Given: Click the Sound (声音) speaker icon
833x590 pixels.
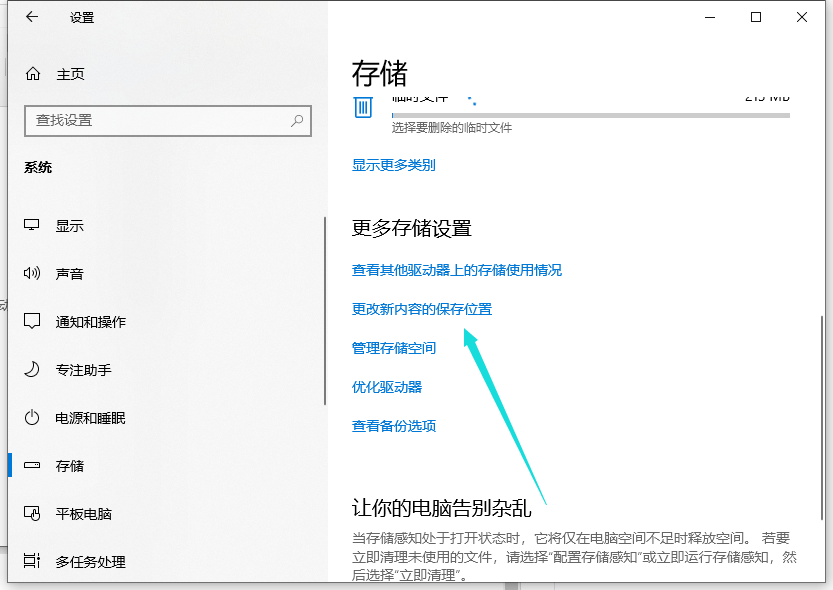Looking at the screenshot, I should (32, 274).
